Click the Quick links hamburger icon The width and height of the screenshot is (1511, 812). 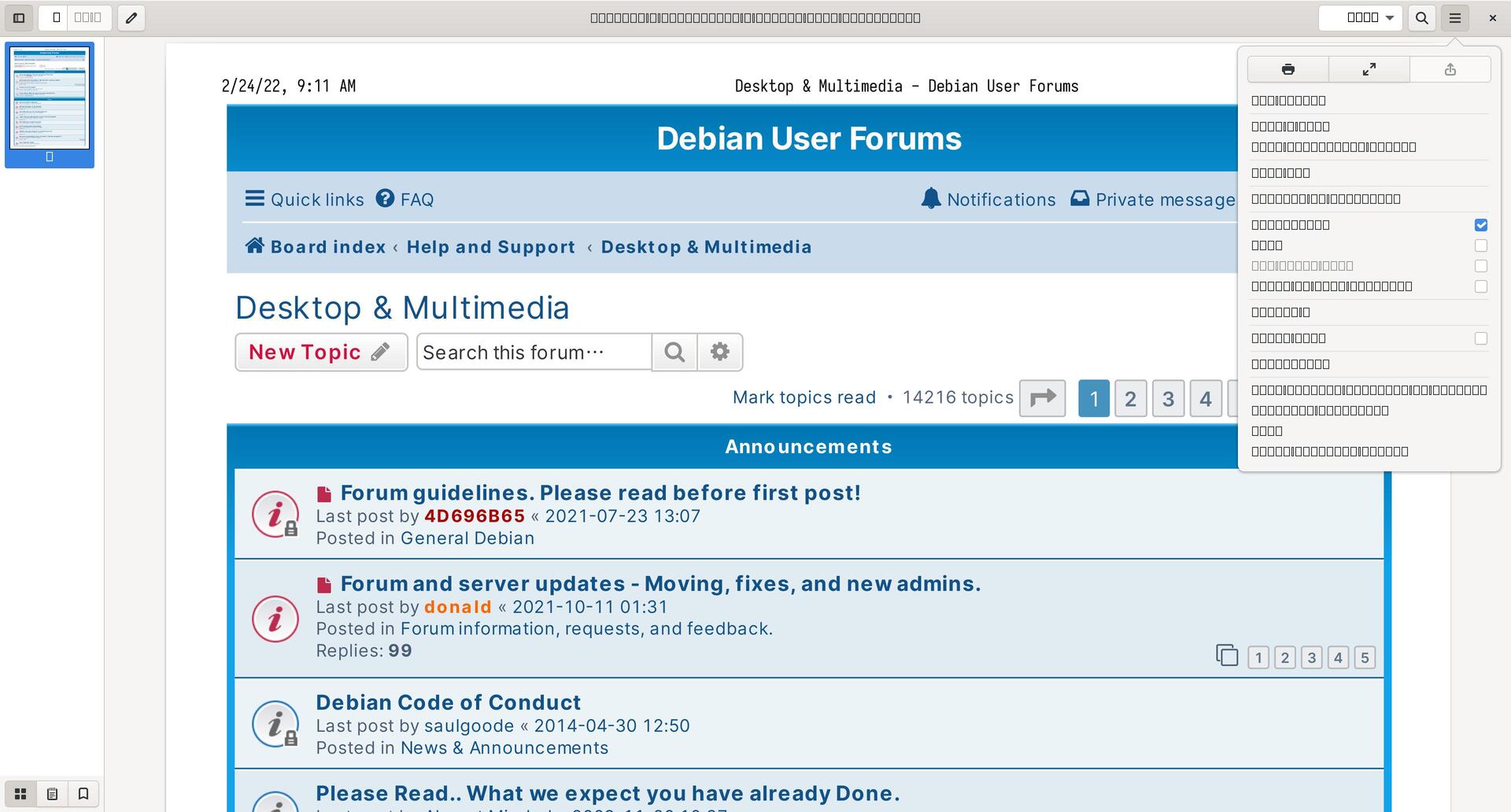coord(254,198)
